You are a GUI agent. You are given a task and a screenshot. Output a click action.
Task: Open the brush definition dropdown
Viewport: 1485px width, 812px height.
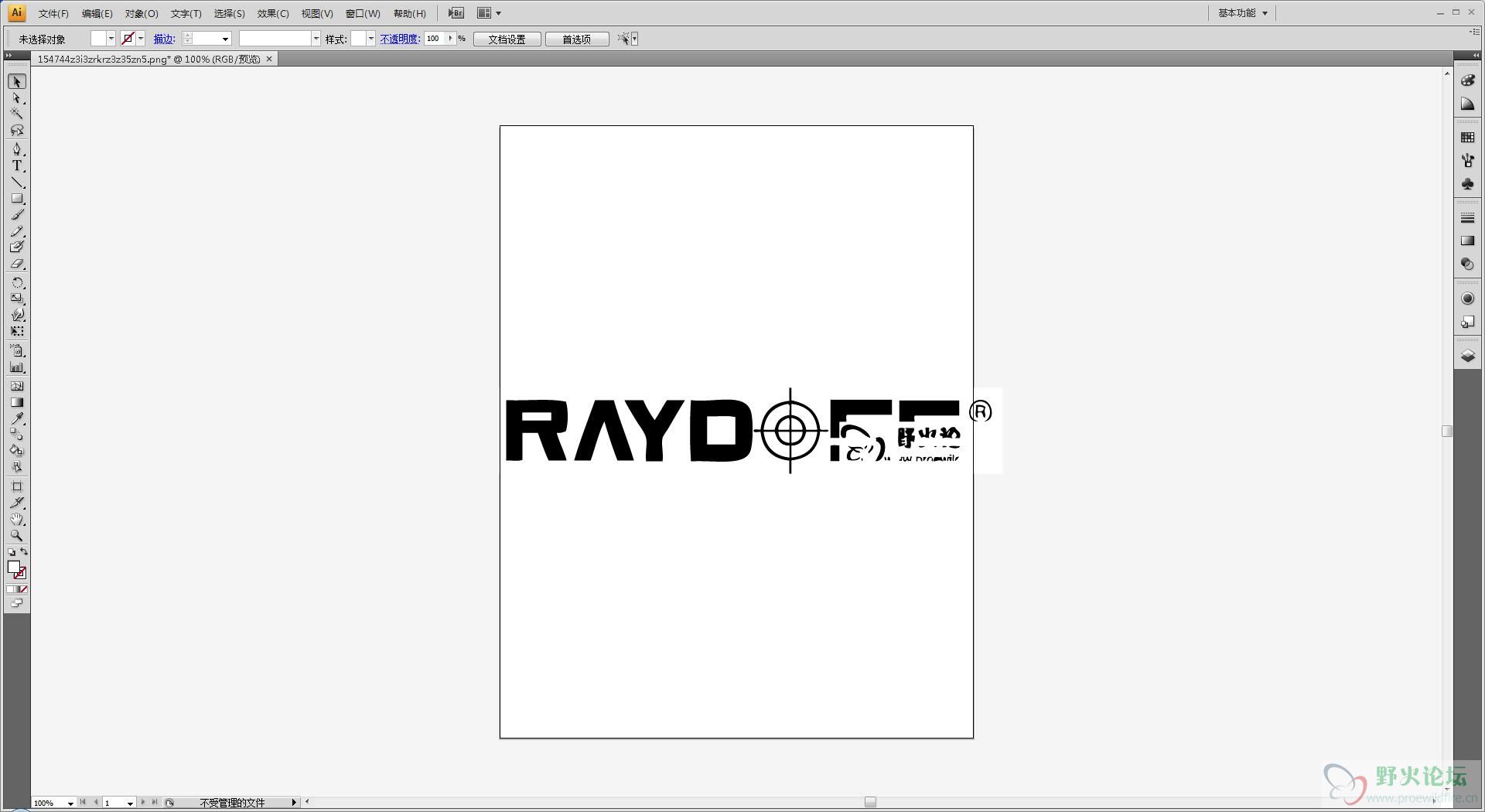point(316,39)
